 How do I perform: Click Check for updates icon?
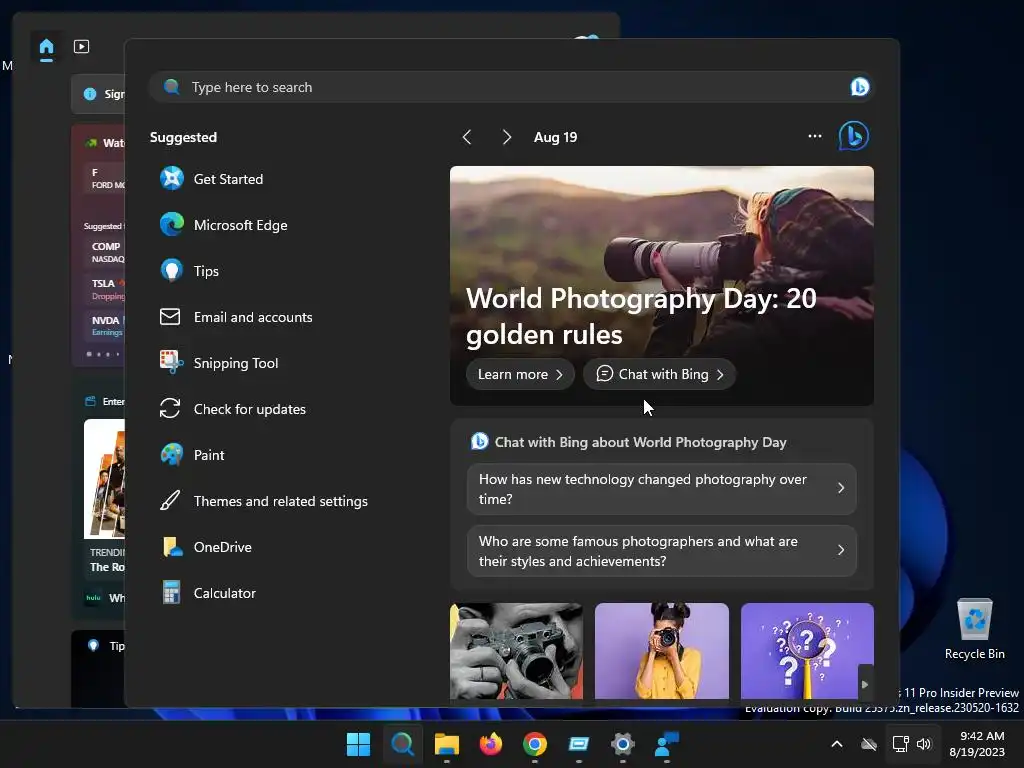(x=170, y=409)
